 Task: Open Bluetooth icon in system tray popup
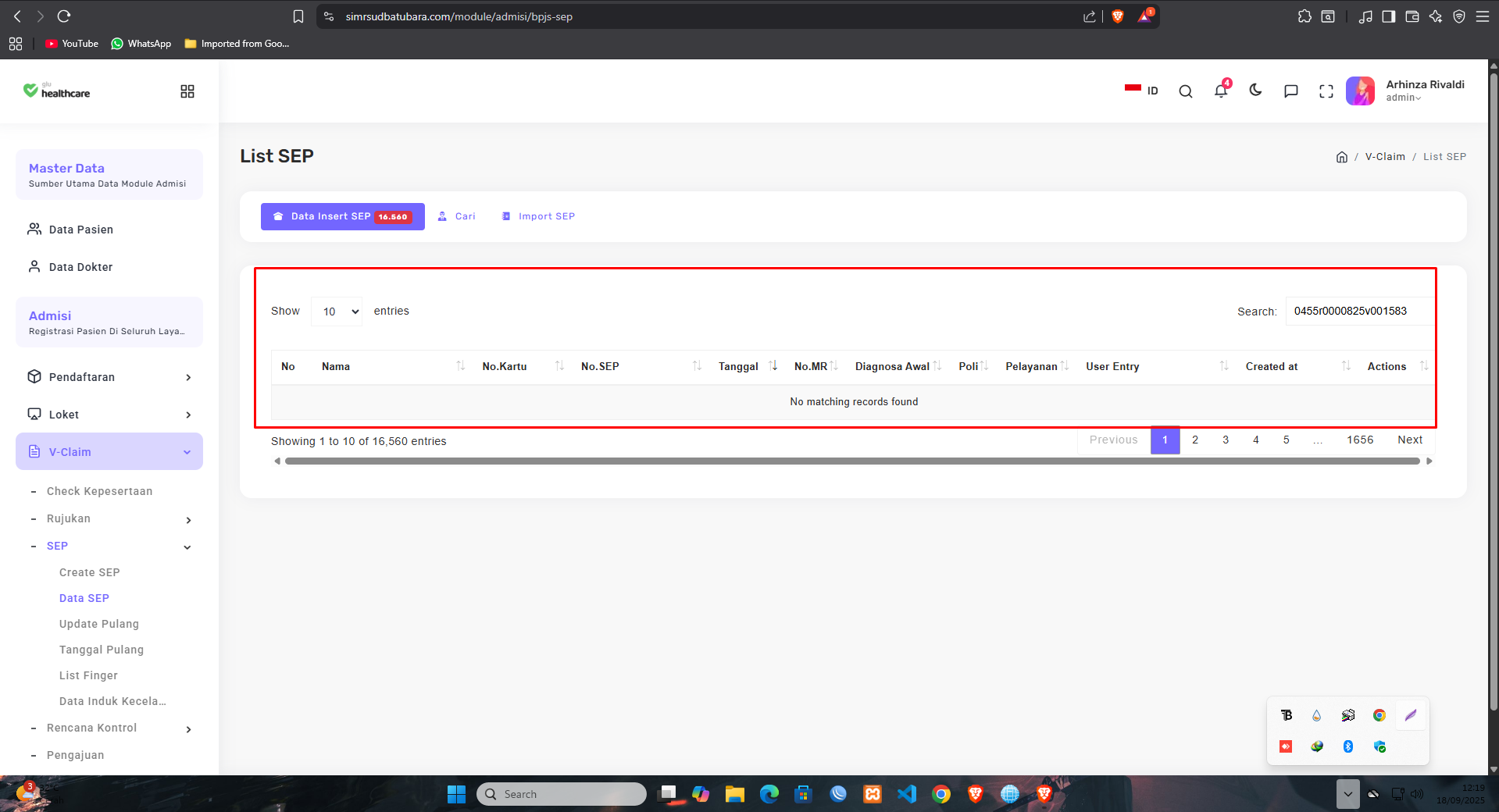(x=1348, y=746)
